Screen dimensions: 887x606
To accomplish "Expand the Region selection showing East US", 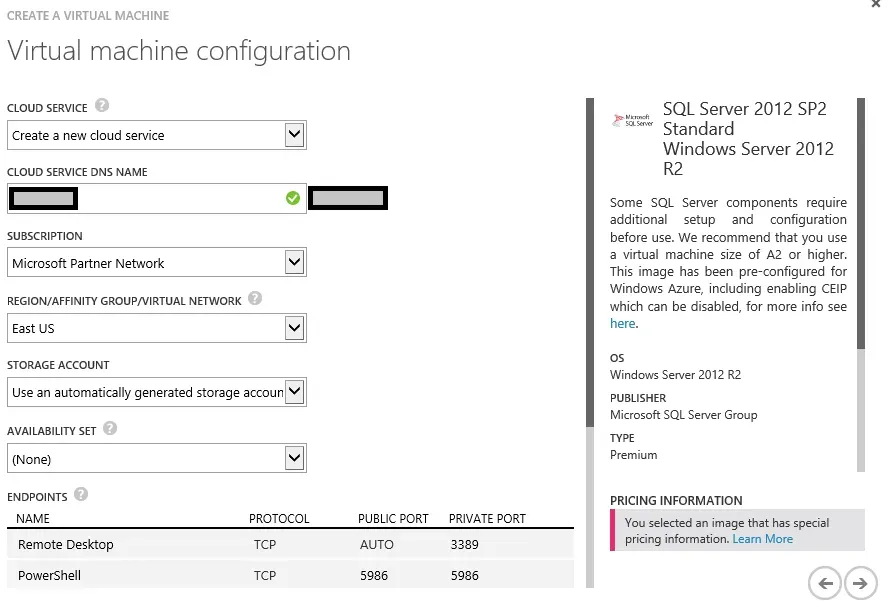I will 294,327.
